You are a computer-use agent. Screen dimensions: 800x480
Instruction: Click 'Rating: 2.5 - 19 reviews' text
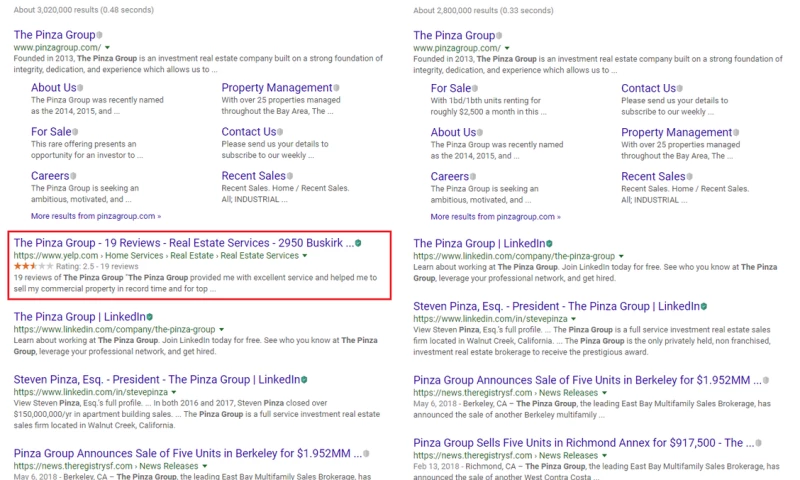pyautogui.click(x=97, y=266)
